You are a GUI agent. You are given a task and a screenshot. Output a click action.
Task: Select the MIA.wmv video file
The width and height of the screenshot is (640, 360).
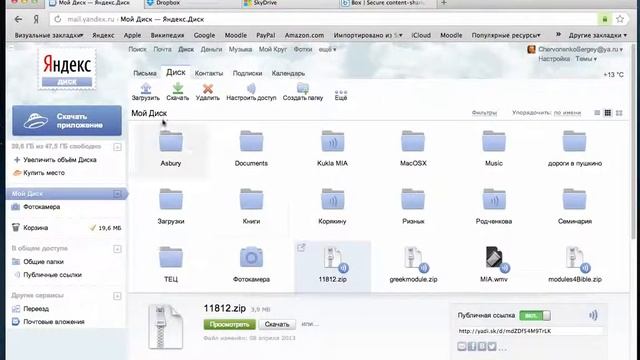[x=493, y=264]
